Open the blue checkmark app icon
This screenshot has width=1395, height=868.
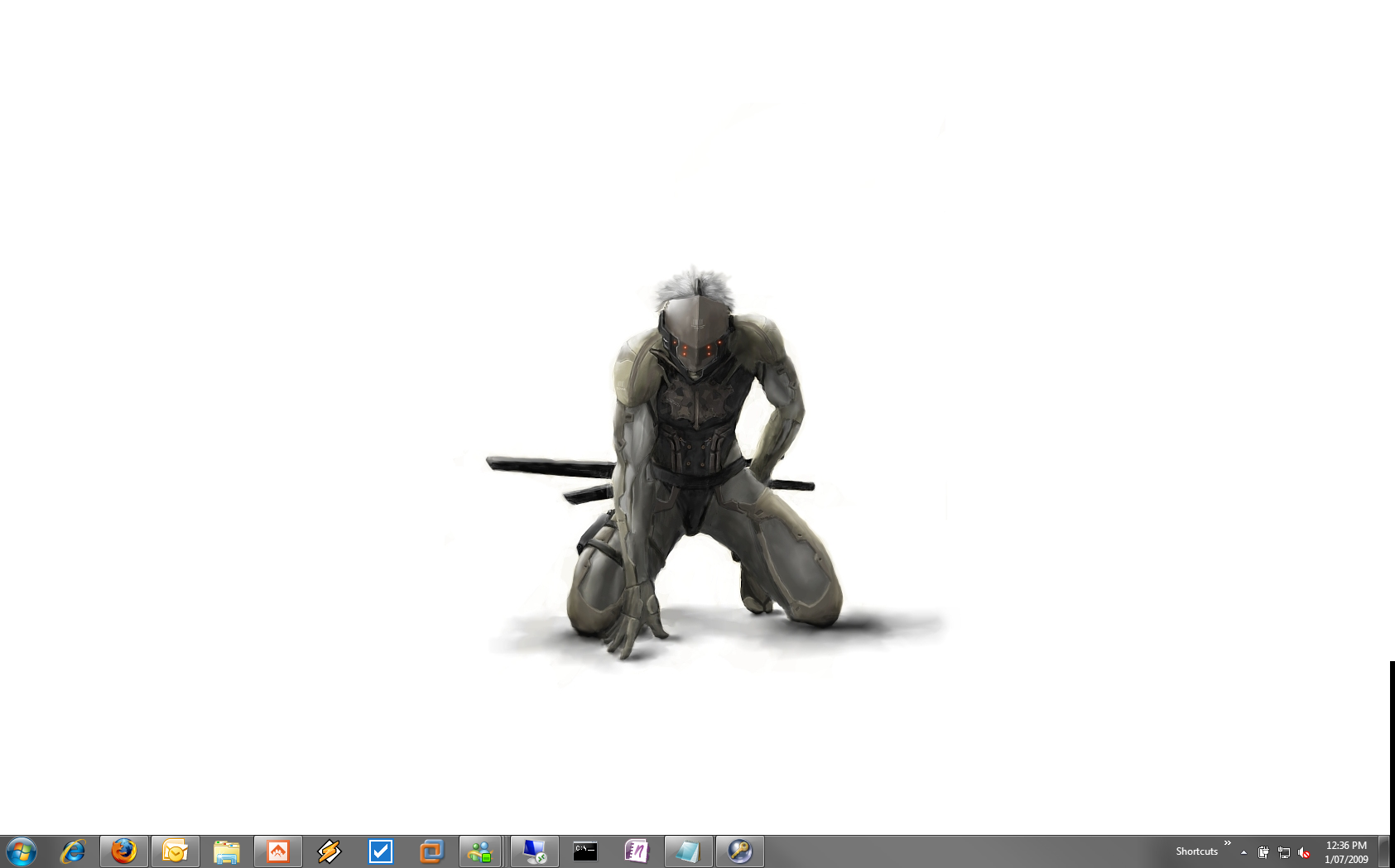point(381,851)
